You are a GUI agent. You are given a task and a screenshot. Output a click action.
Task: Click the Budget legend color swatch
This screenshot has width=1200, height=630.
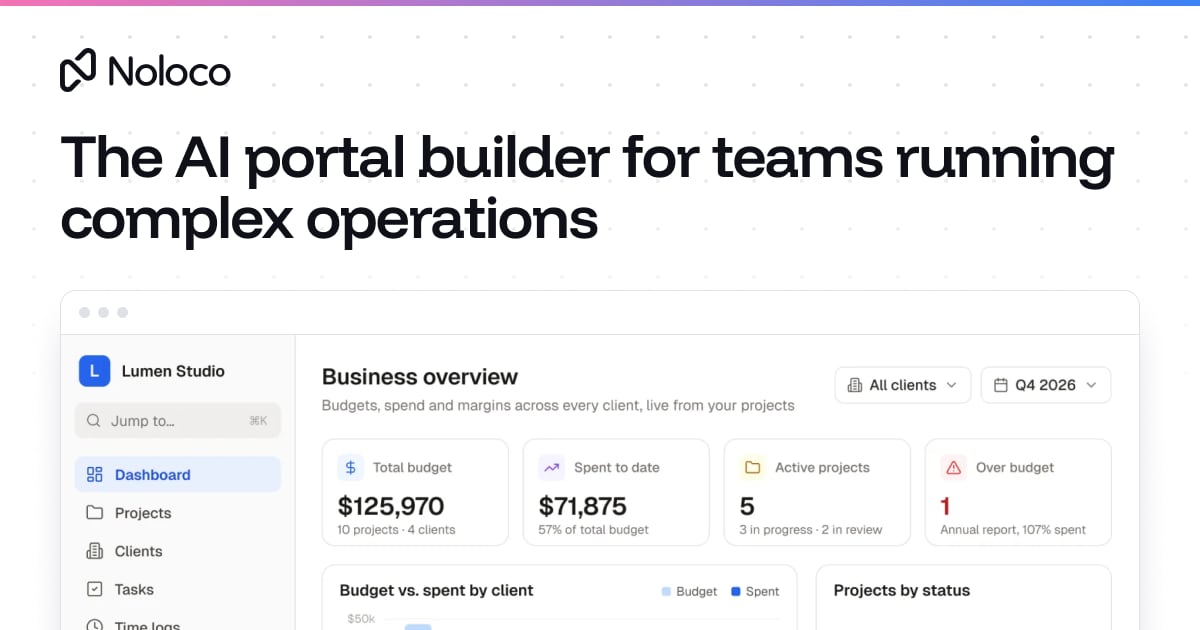coord(667,592)
